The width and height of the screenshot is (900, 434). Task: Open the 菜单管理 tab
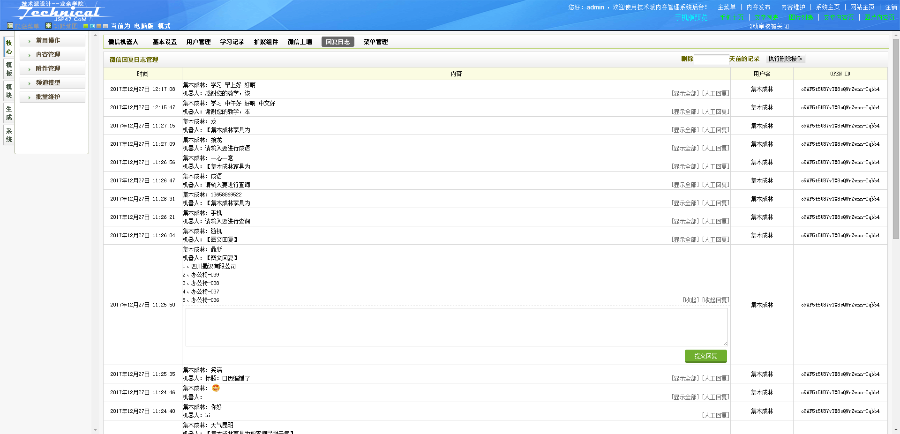[x=375, y=42]
